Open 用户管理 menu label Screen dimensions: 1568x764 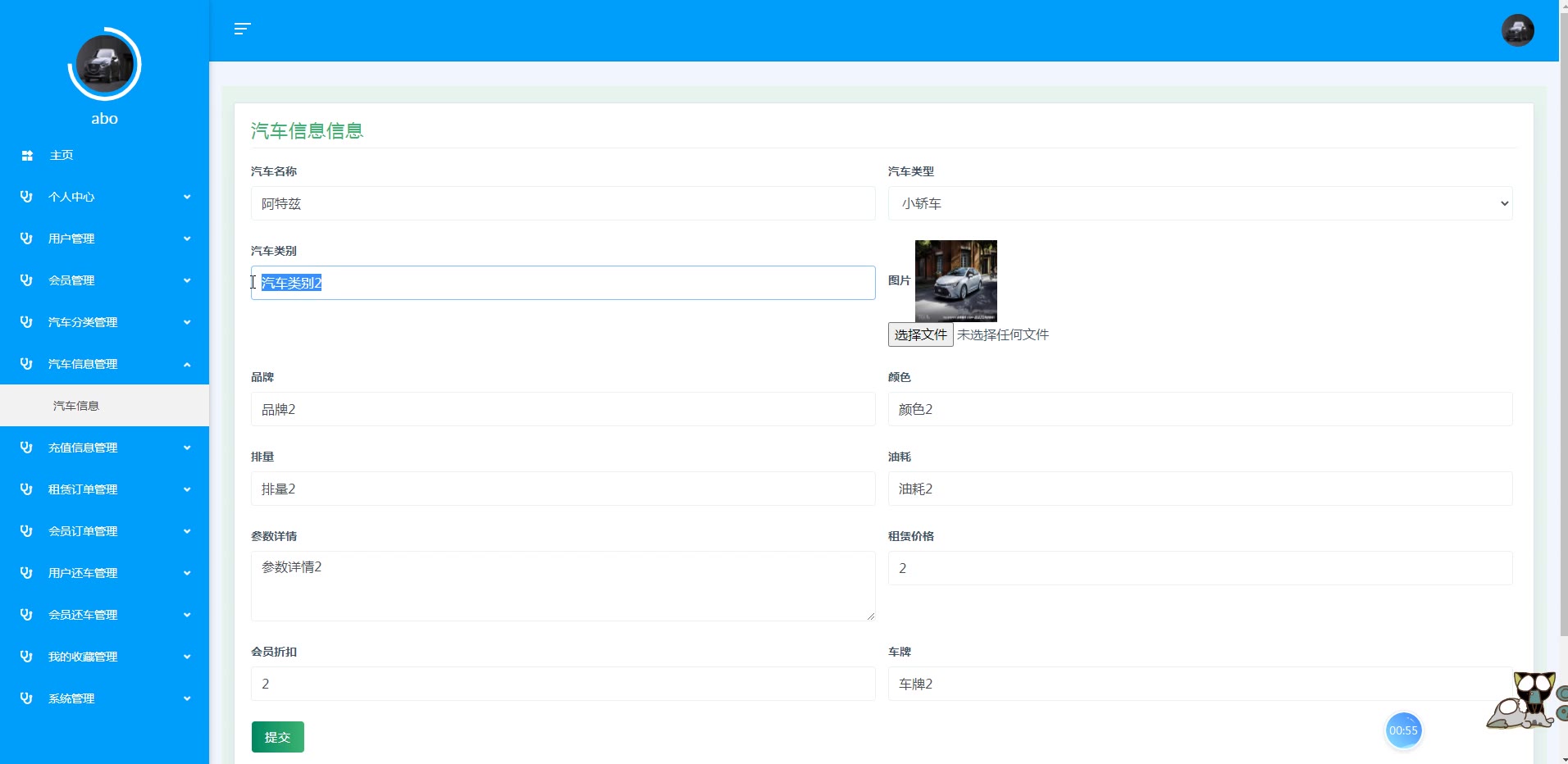click(71, 239)
